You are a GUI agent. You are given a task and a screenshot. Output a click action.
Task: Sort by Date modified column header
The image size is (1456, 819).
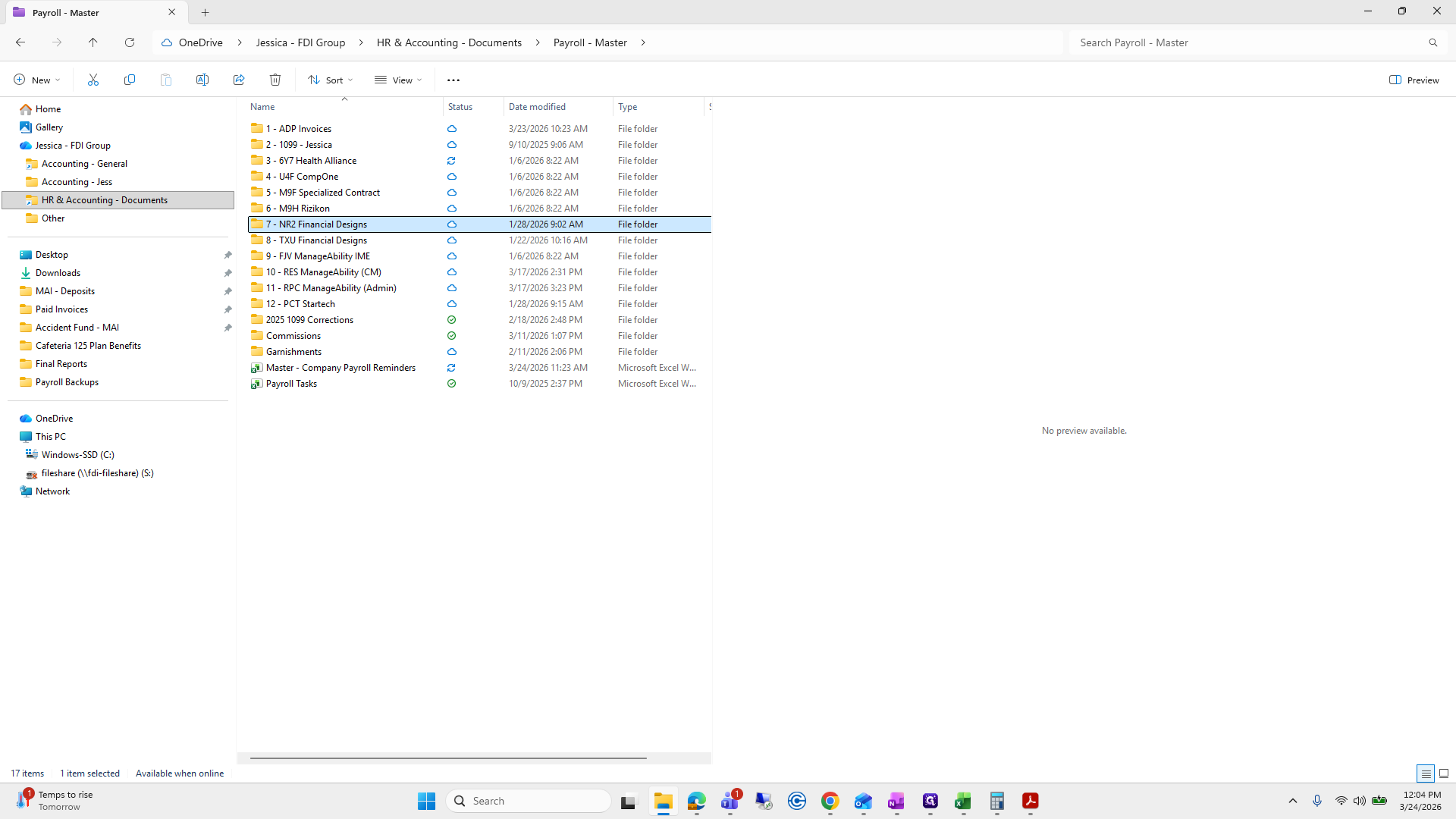(x=537, y=107)
